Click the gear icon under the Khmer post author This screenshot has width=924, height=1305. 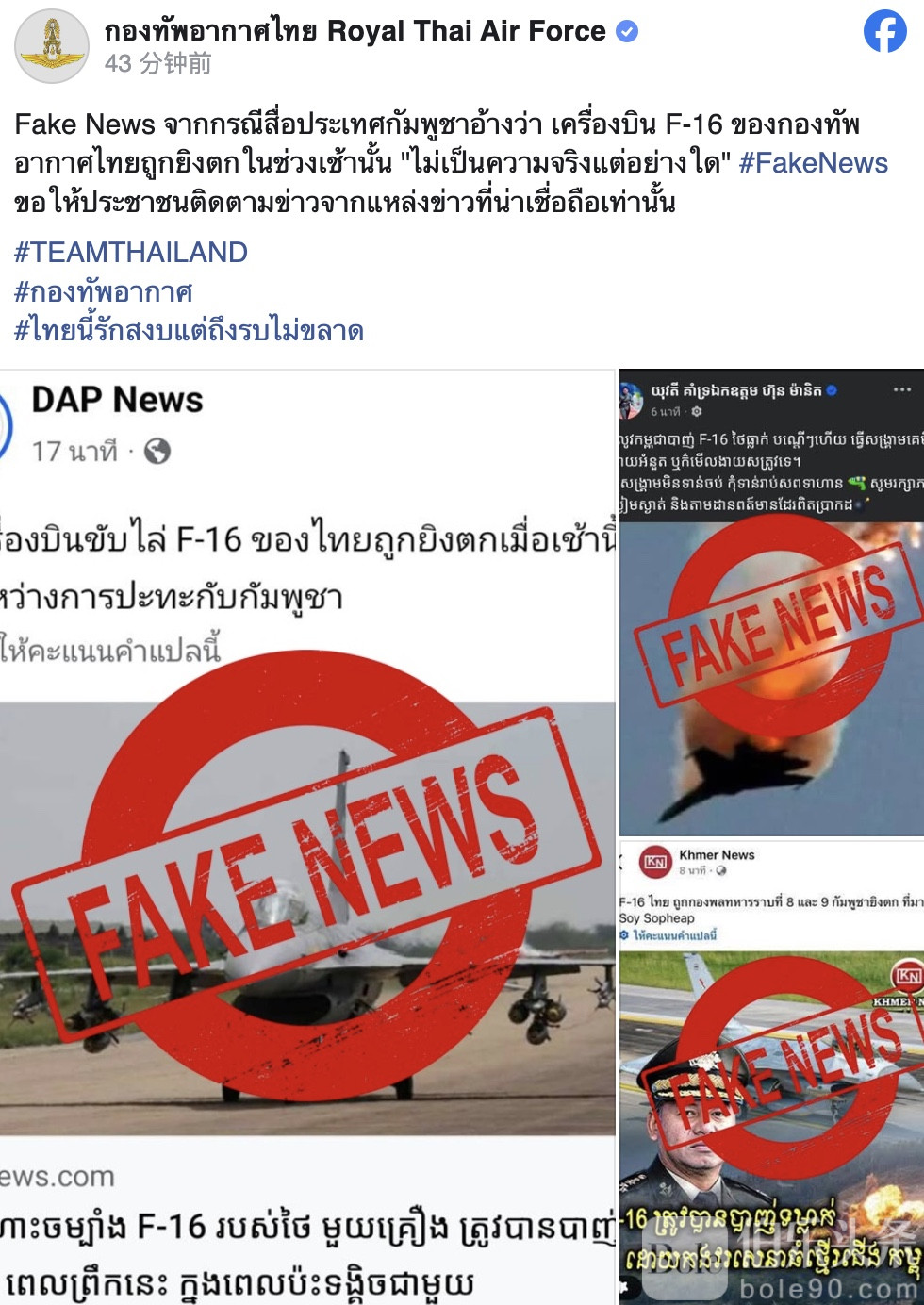697,412
